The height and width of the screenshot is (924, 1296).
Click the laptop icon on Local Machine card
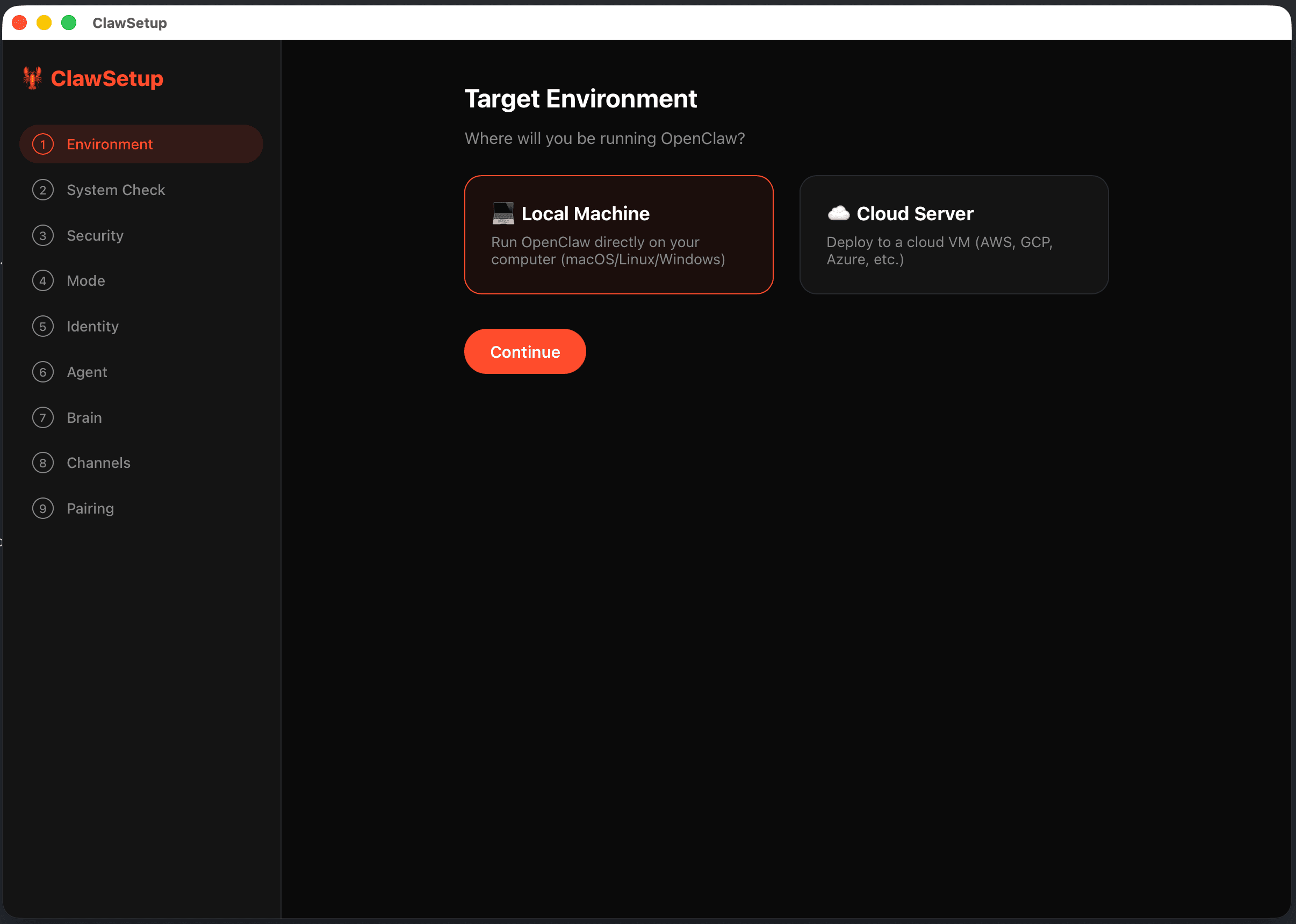click(x=503, y=213)
